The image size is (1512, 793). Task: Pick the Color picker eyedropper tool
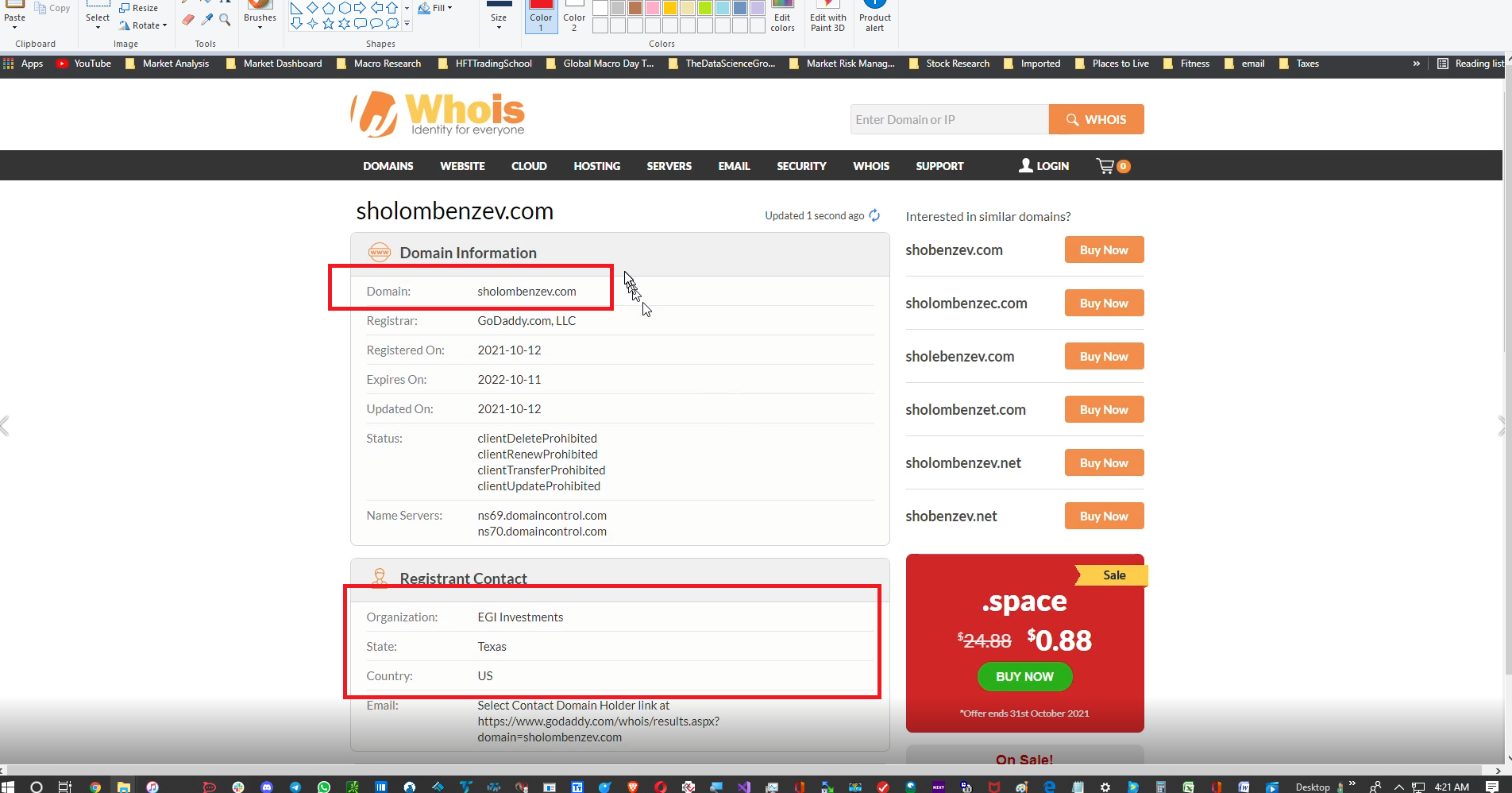click(x=206, y=20)
